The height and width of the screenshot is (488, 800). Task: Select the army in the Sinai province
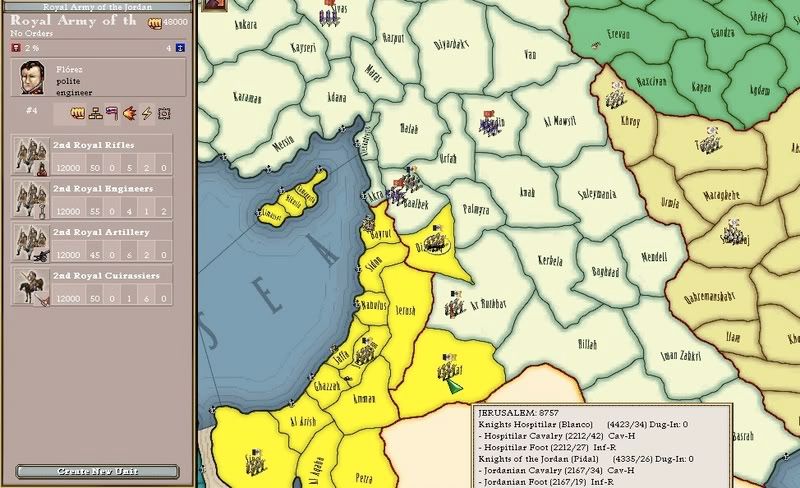click(x=256, y=462)
